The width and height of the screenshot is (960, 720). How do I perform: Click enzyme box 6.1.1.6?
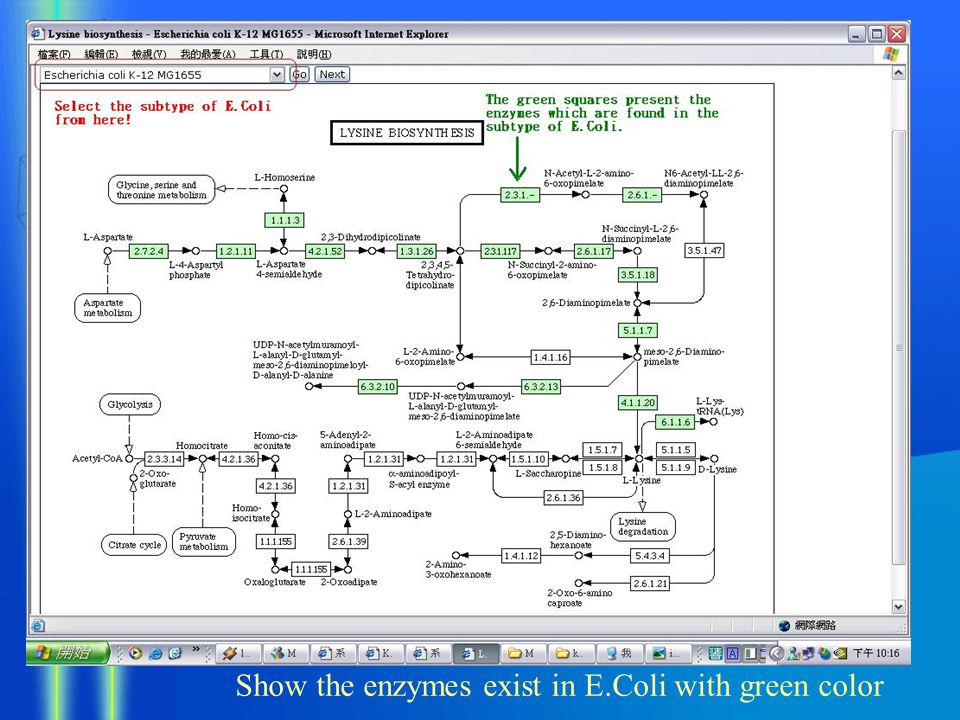click(675, 422)
